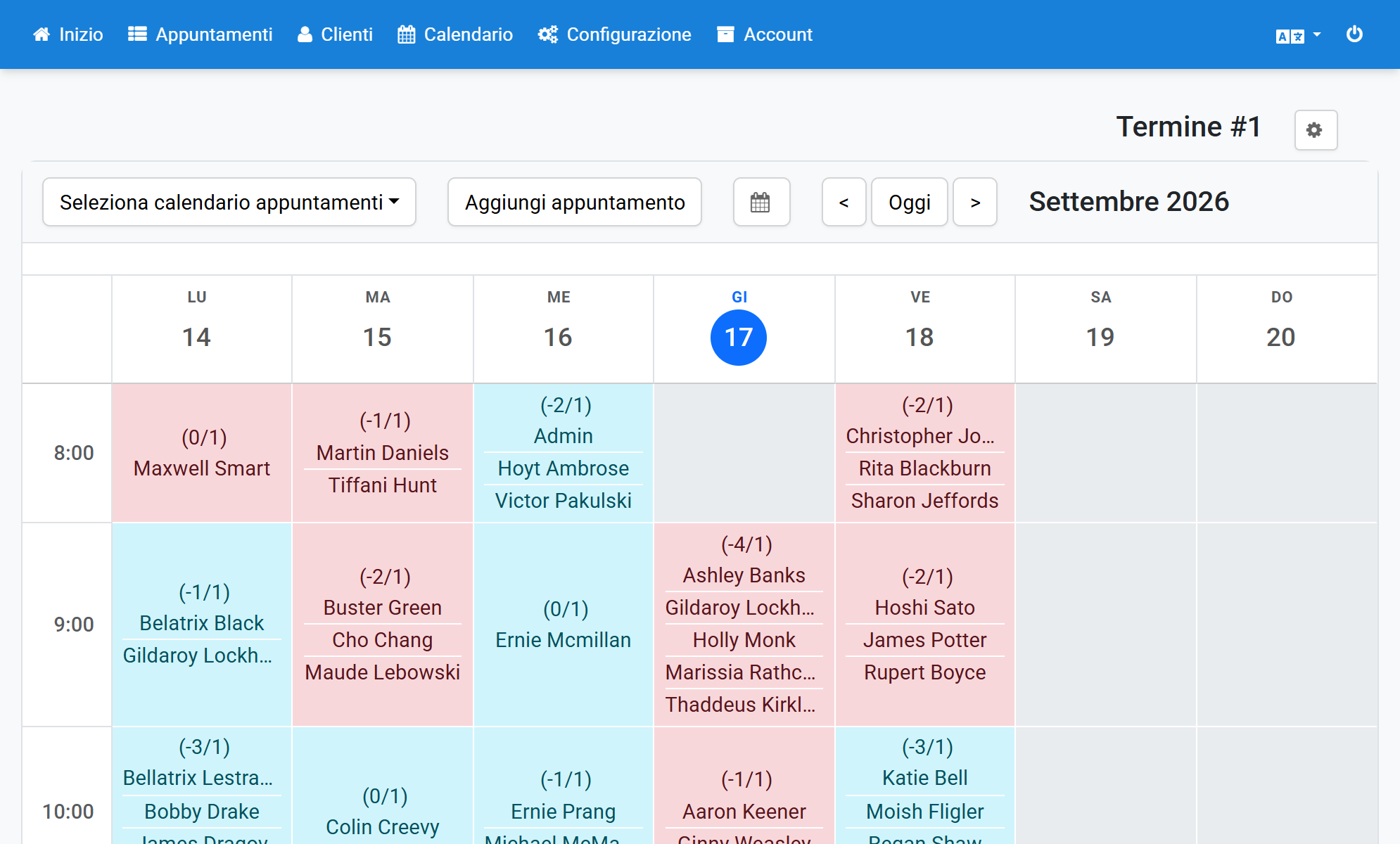Screen dimensions: 1400x844
Task: Click the home icon beside Inizio
Action: [x=42, y=34]
